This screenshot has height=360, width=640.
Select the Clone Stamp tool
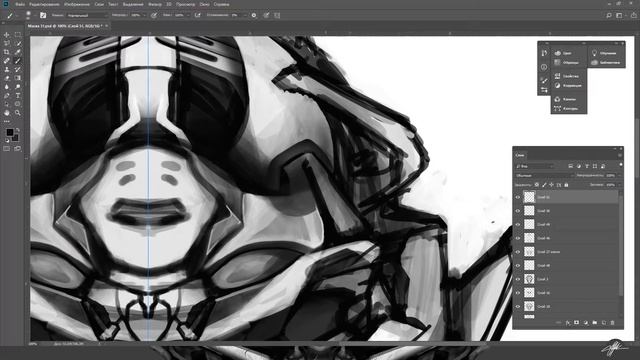[x=7, y=69]
